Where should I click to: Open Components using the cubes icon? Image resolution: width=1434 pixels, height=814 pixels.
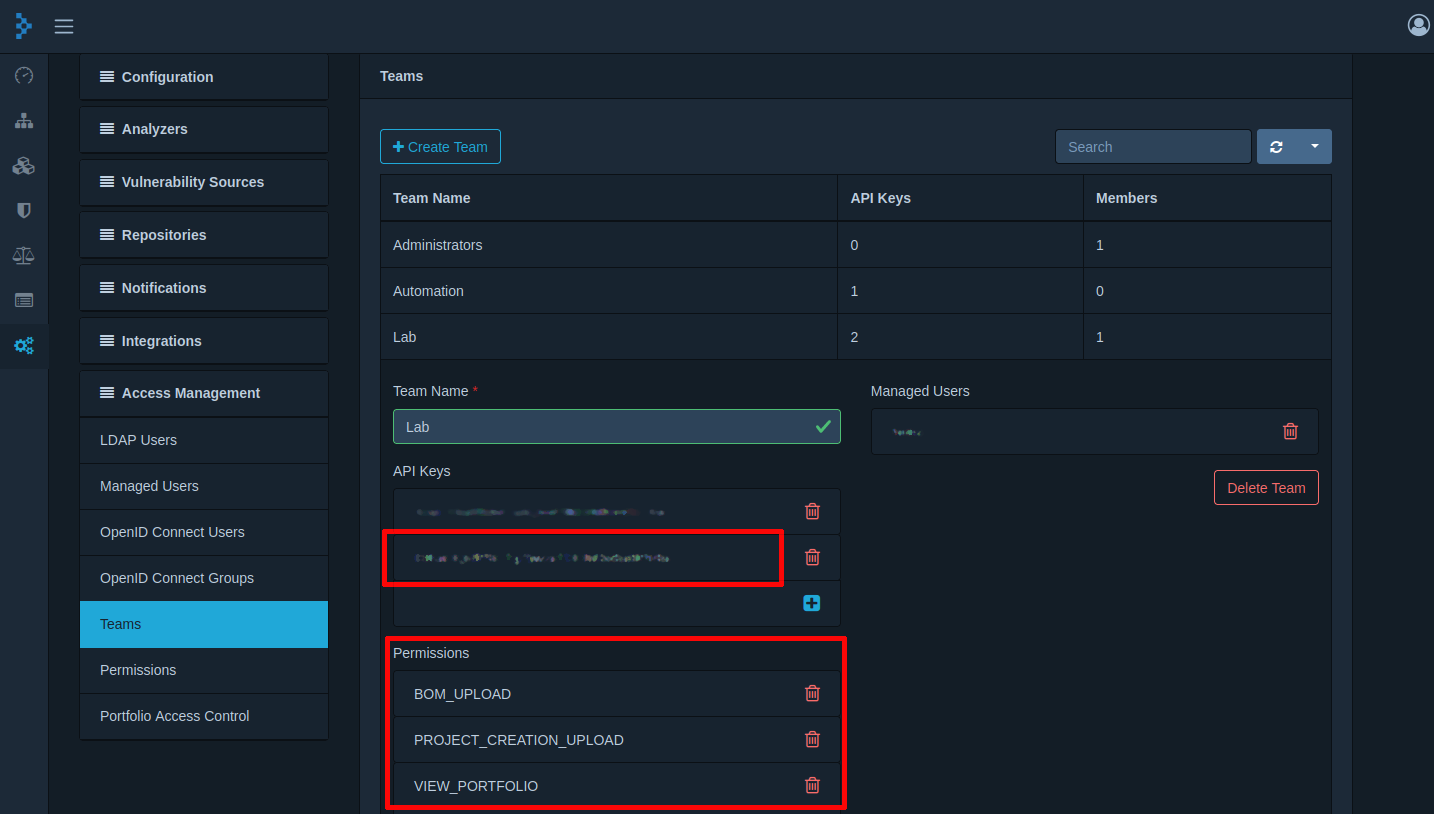point(23,165)
